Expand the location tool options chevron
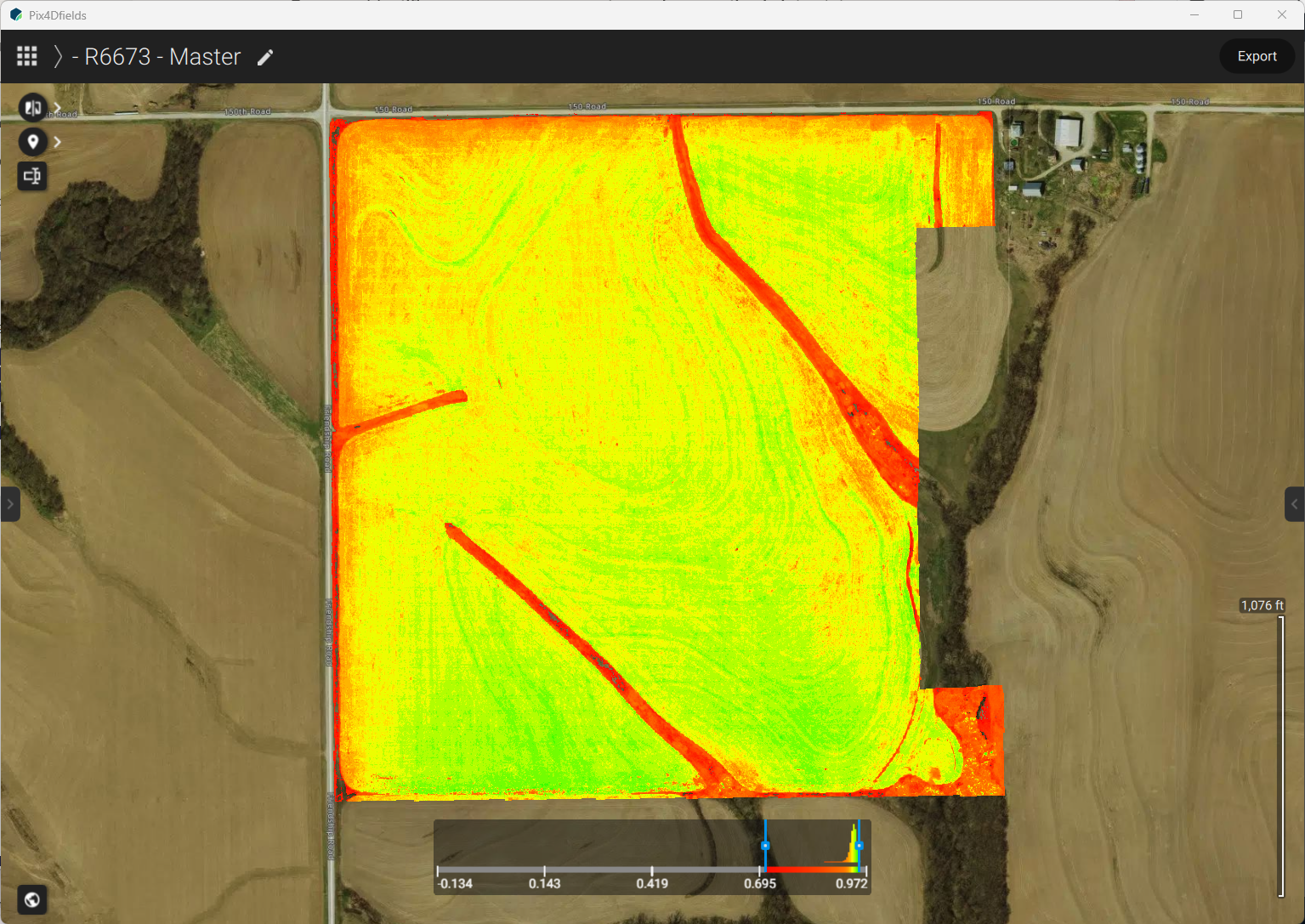This screenshot has width=1305, height=924. pos(57,141)
